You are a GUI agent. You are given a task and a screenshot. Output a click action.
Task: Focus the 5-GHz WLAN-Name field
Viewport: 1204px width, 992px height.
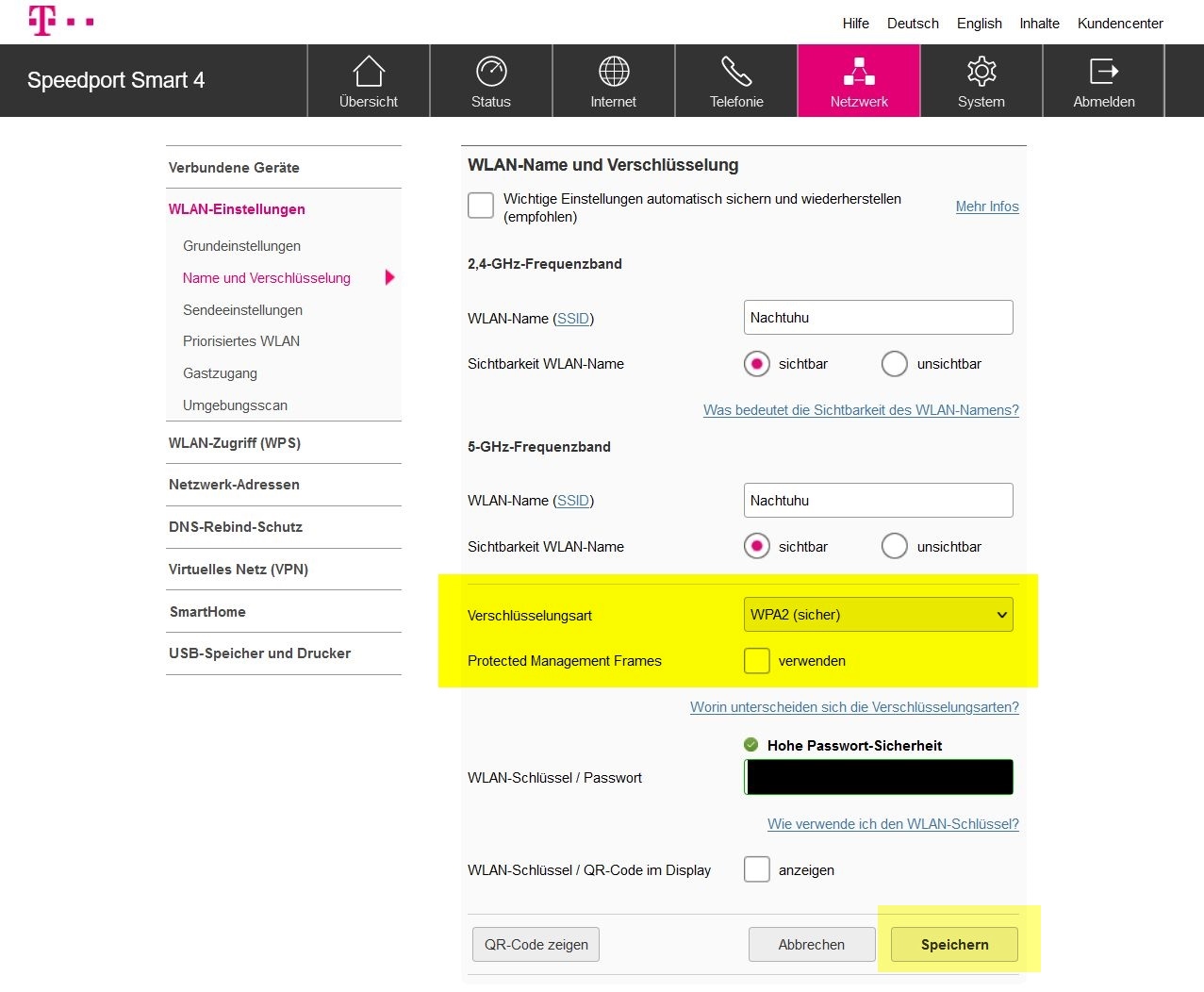[x=878, y=501]
